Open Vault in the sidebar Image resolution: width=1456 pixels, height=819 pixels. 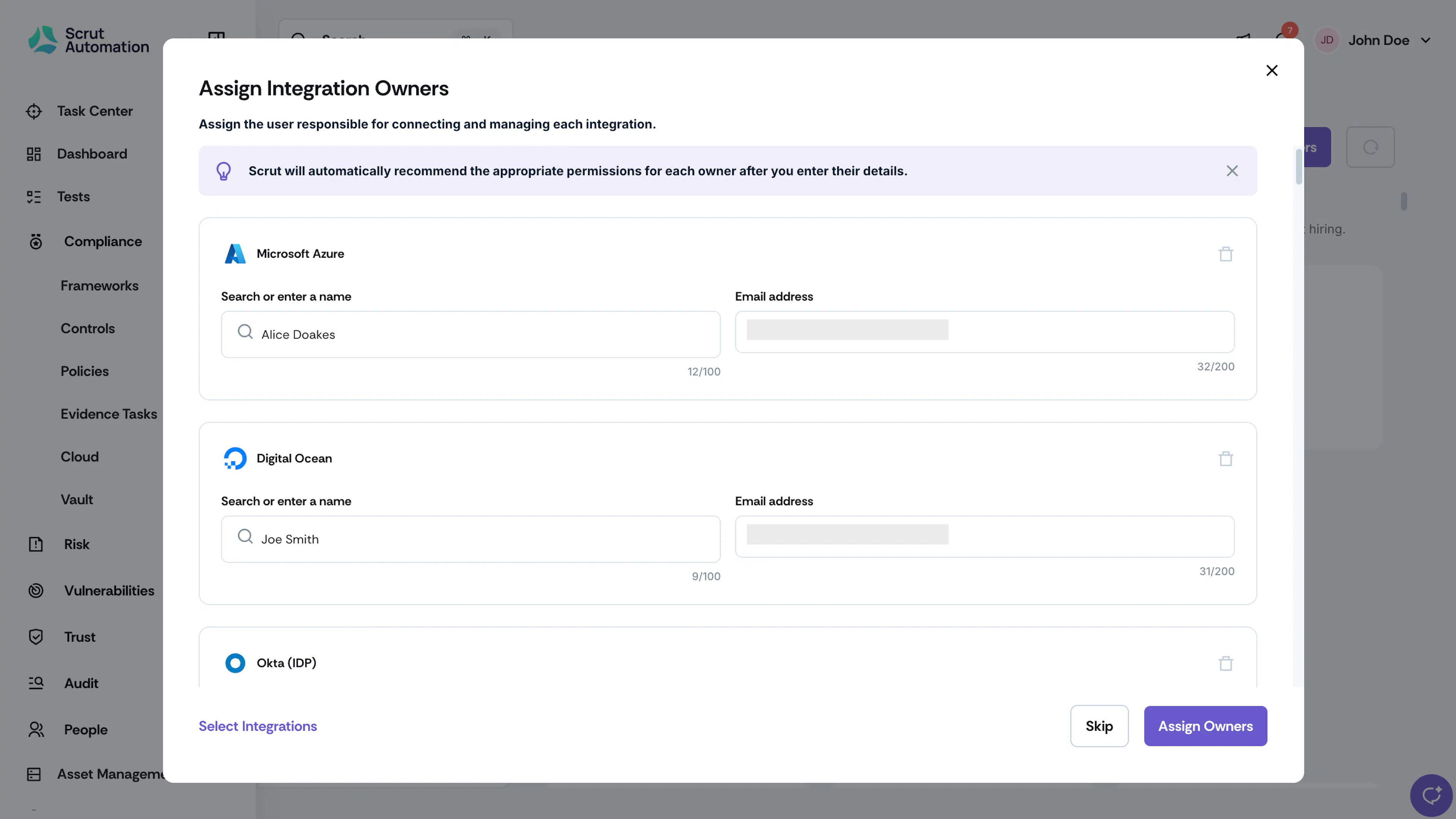coord(77,499)
